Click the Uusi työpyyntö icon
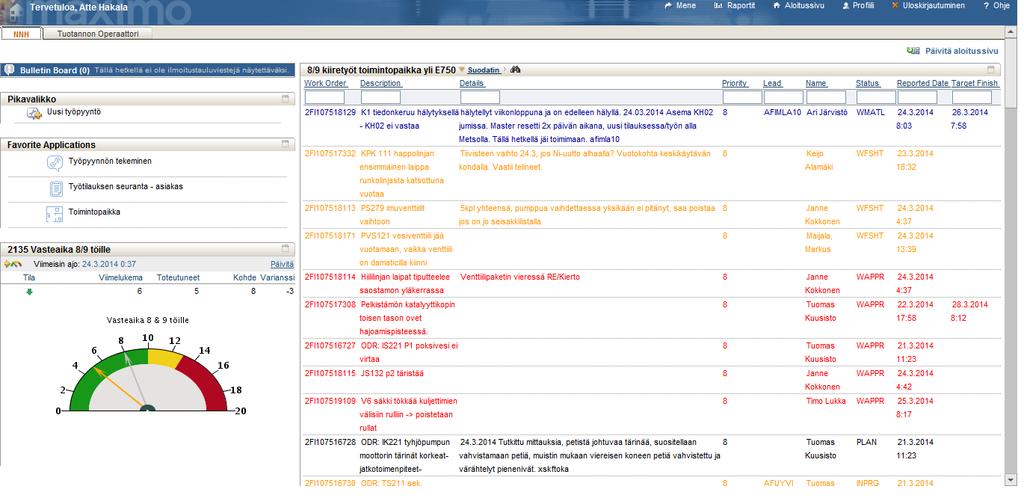Screen dimensions: 1024x501 point(34,113)
